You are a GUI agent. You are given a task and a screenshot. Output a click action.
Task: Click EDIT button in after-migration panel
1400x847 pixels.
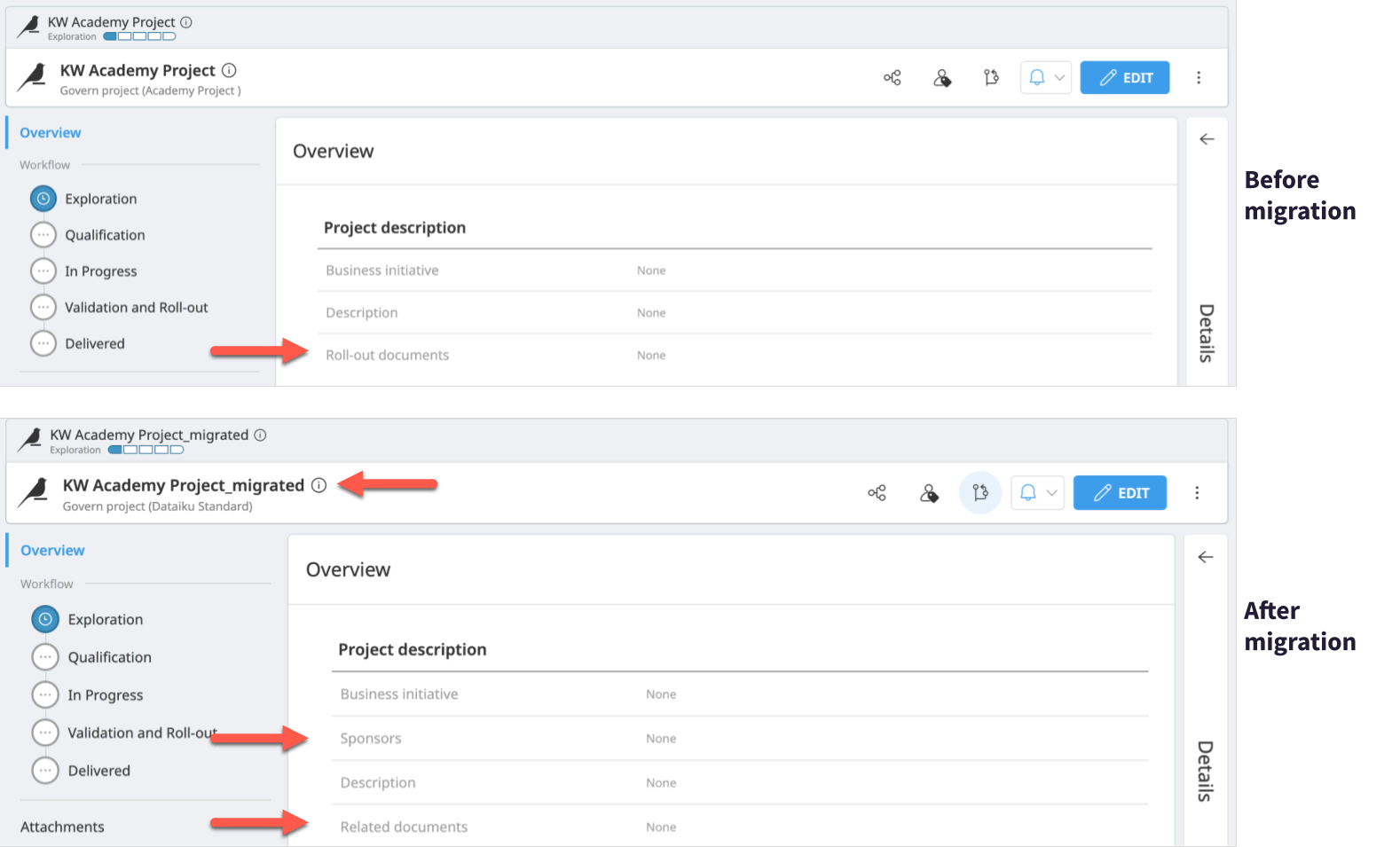point(1120,493)
